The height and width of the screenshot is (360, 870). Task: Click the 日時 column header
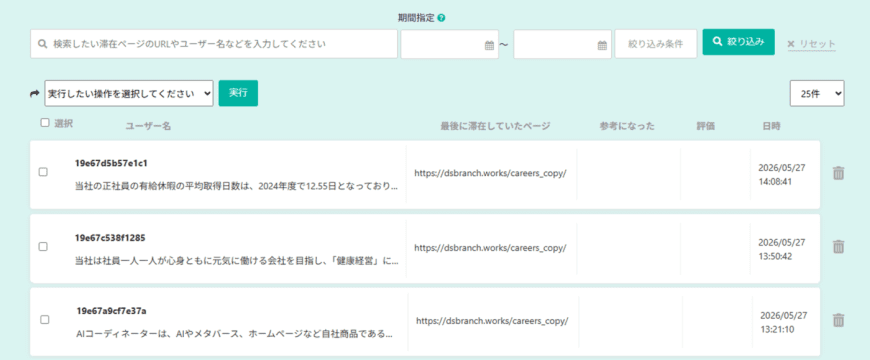771,126
